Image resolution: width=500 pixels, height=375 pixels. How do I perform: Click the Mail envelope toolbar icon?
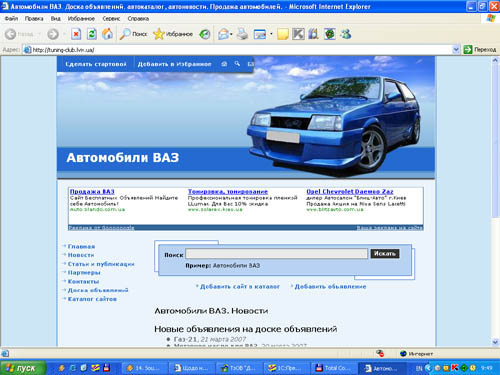click(223, 34)
